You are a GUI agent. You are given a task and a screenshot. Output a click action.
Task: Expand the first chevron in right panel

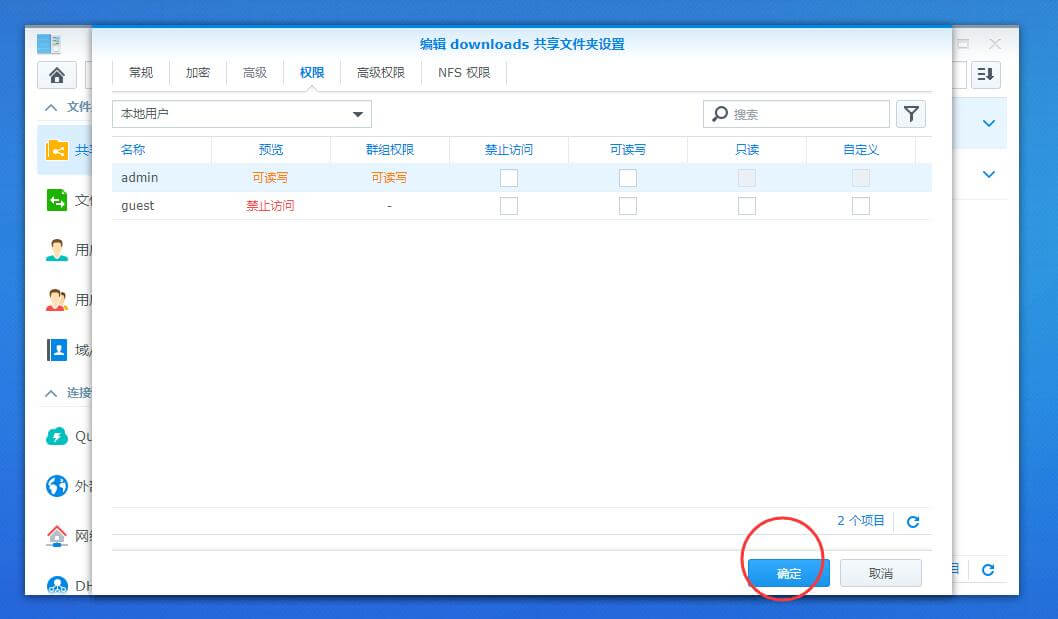pos(988,124)
